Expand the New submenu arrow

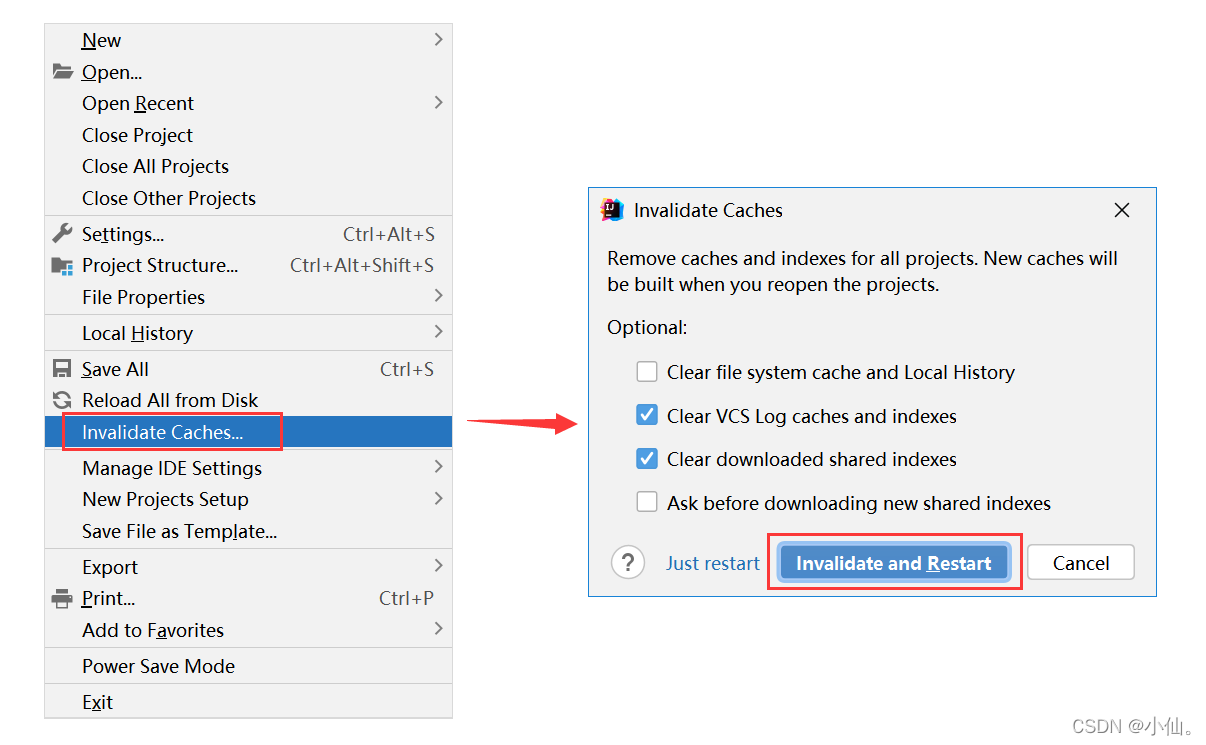tap(438, 39)
